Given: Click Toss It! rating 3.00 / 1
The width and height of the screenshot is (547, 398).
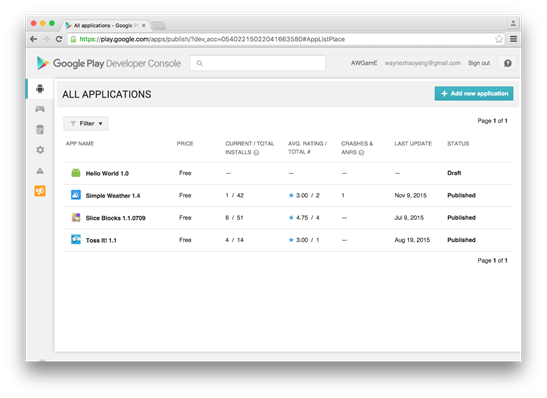Looking at the screenshot, I should tap(304, 240).
